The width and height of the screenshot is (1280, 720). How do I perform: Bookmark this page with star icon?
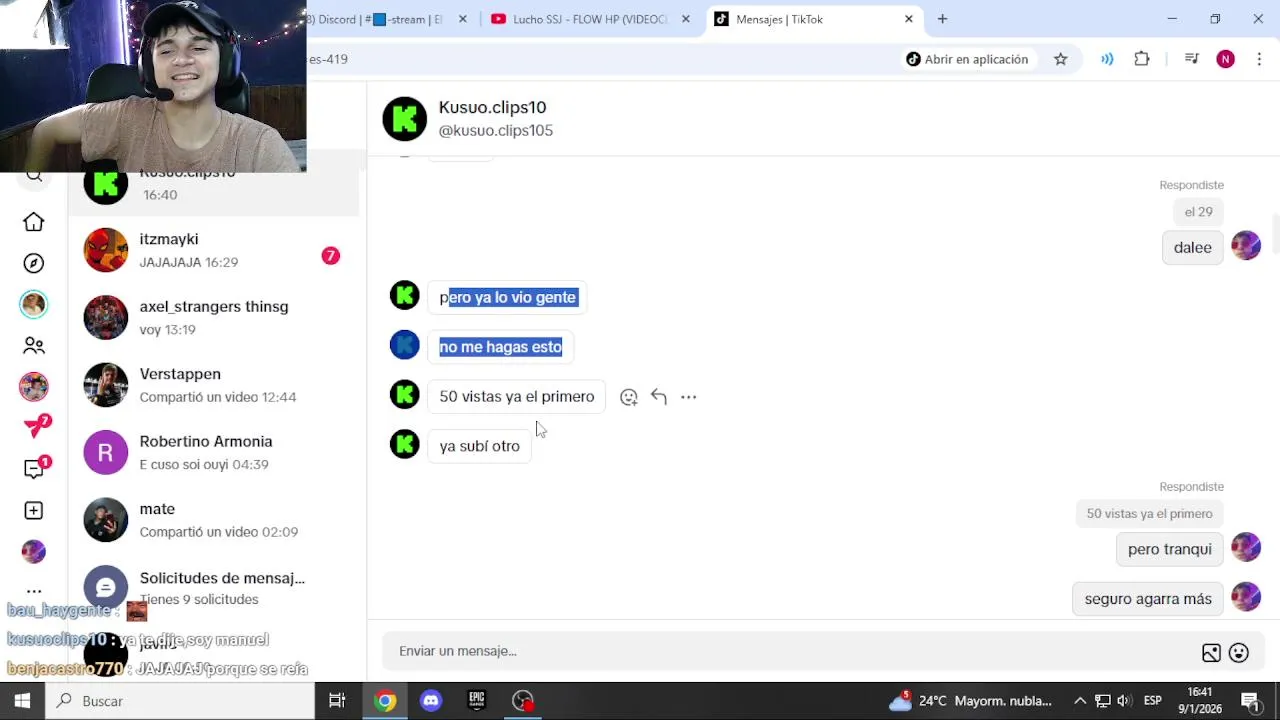(1061, 59)
